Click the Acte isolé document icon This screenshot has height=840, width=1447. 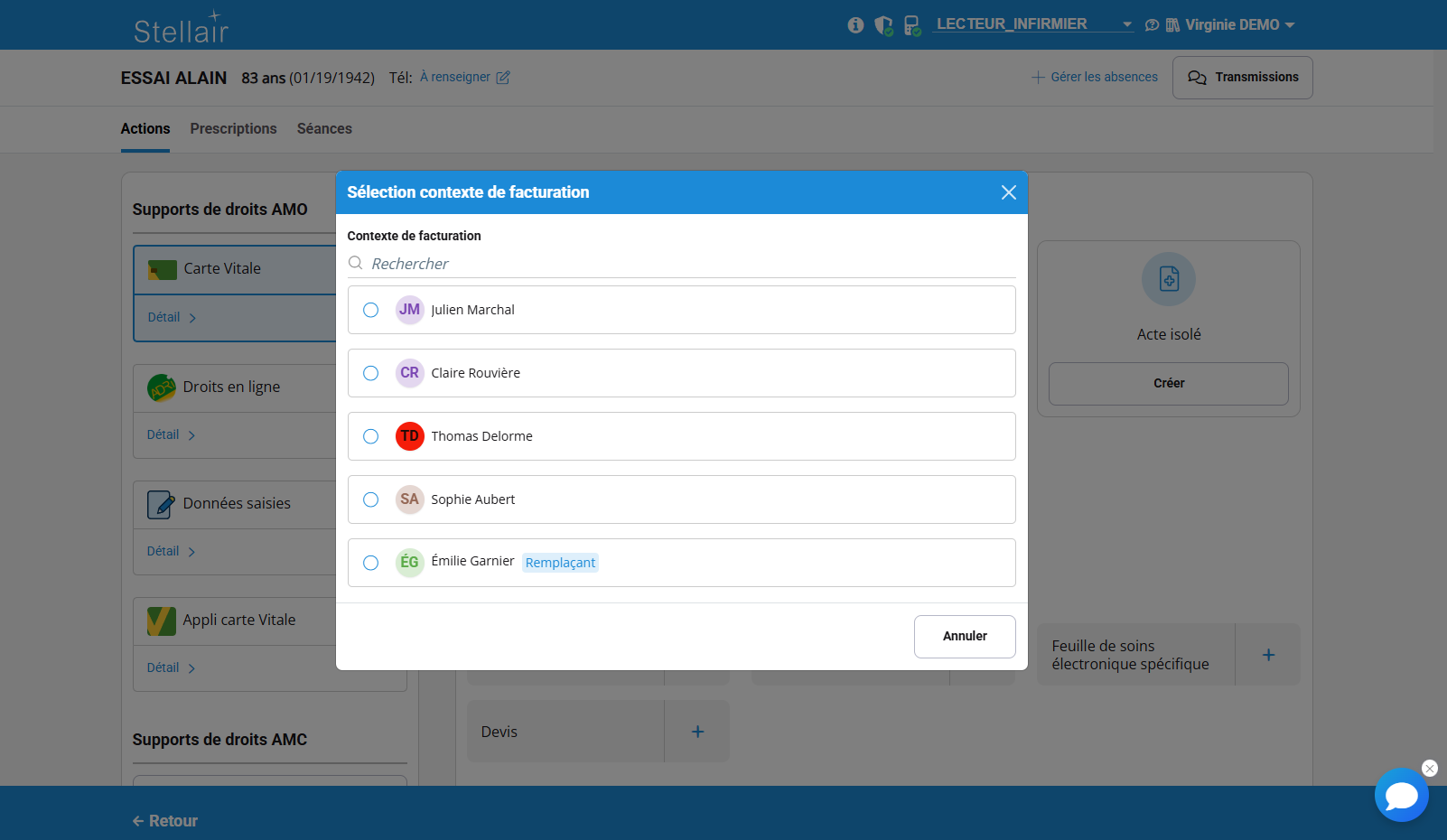1169,279
